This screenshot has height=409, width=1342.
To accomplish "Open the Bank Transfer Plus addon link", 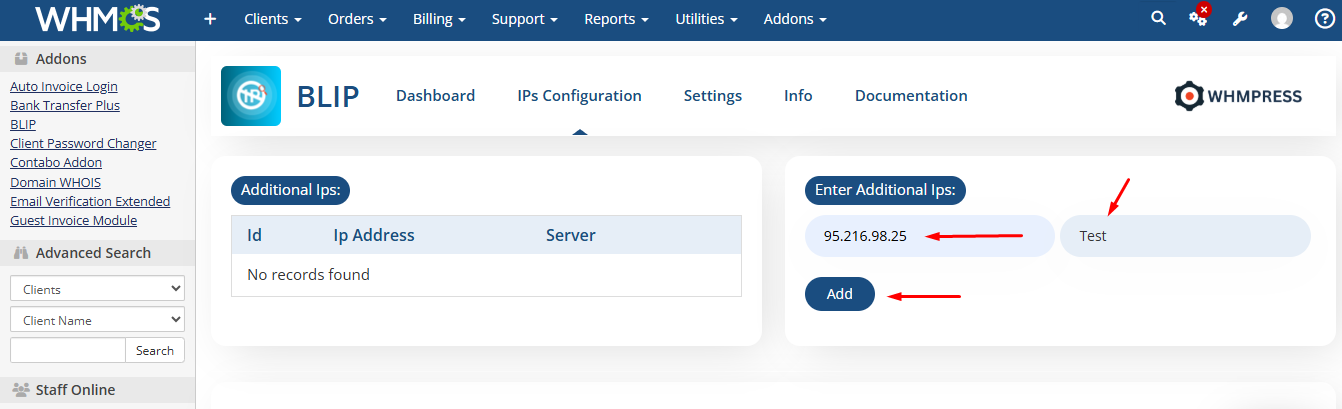I will [65, 105].
